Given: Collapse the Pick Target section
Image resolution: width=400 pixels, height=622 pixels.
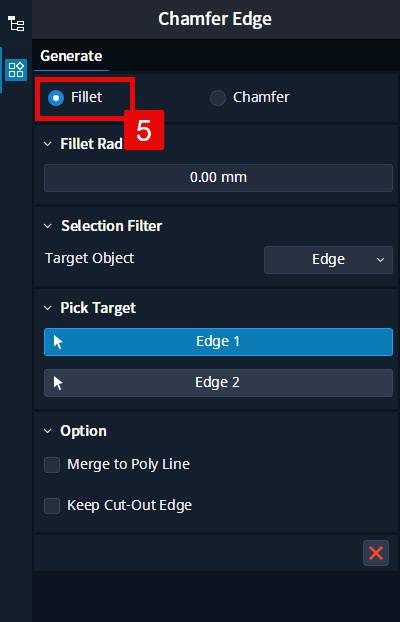Looking at the screenshot, I should (48, 308).
